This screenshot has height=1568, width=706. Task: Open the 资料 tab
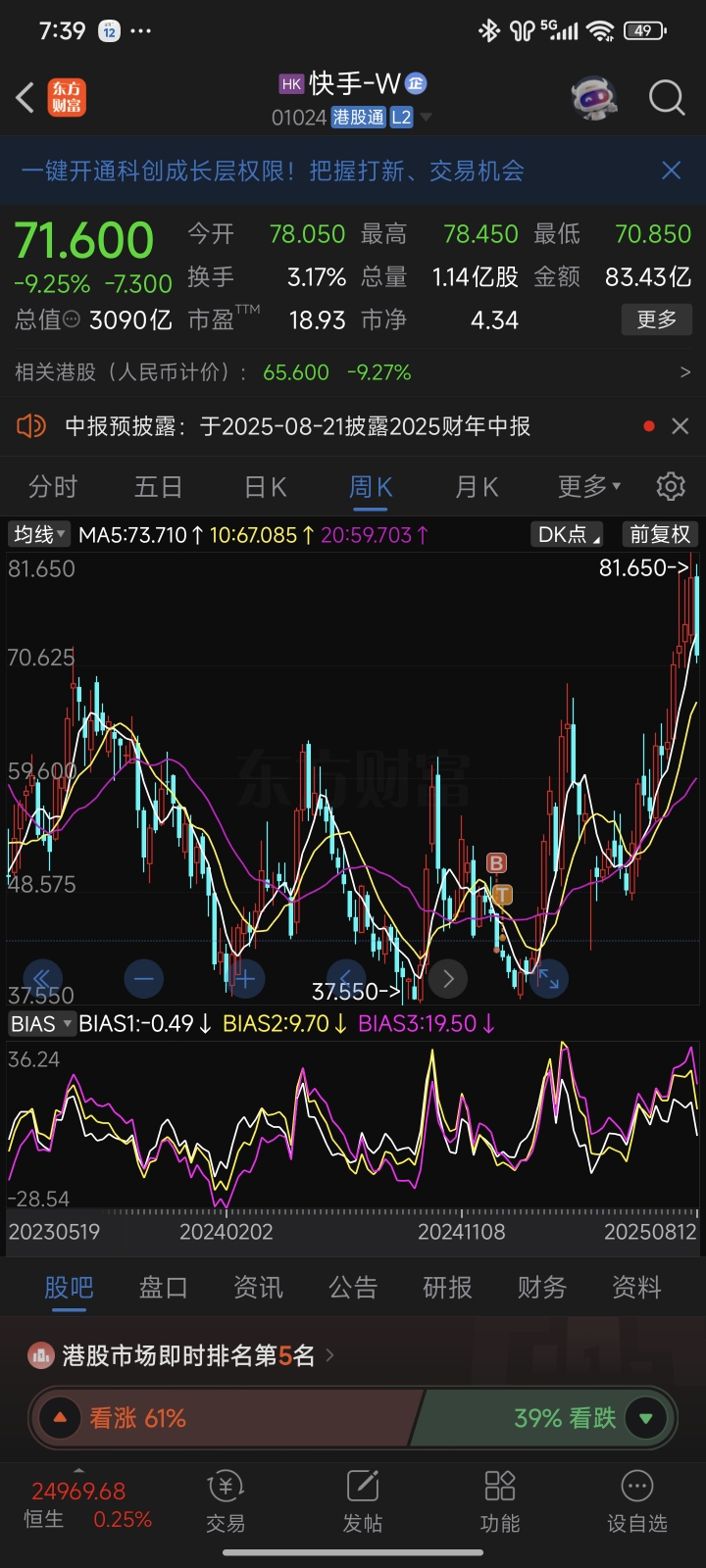(x=636, y=1287)
